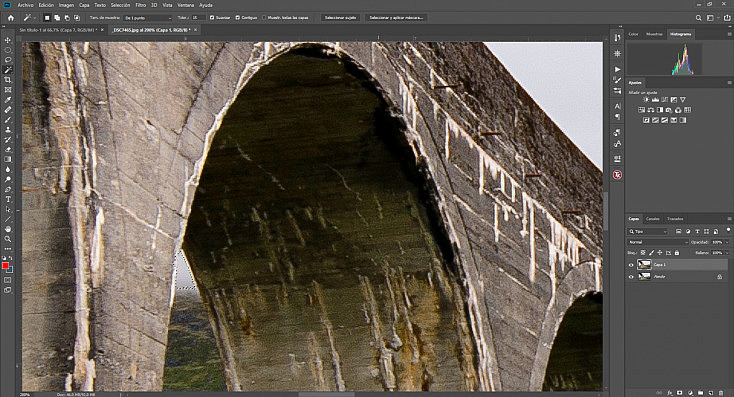The height and width of the screenshot is (397, 734).
Task: Select the Line tool
Action: coord(8,219)
